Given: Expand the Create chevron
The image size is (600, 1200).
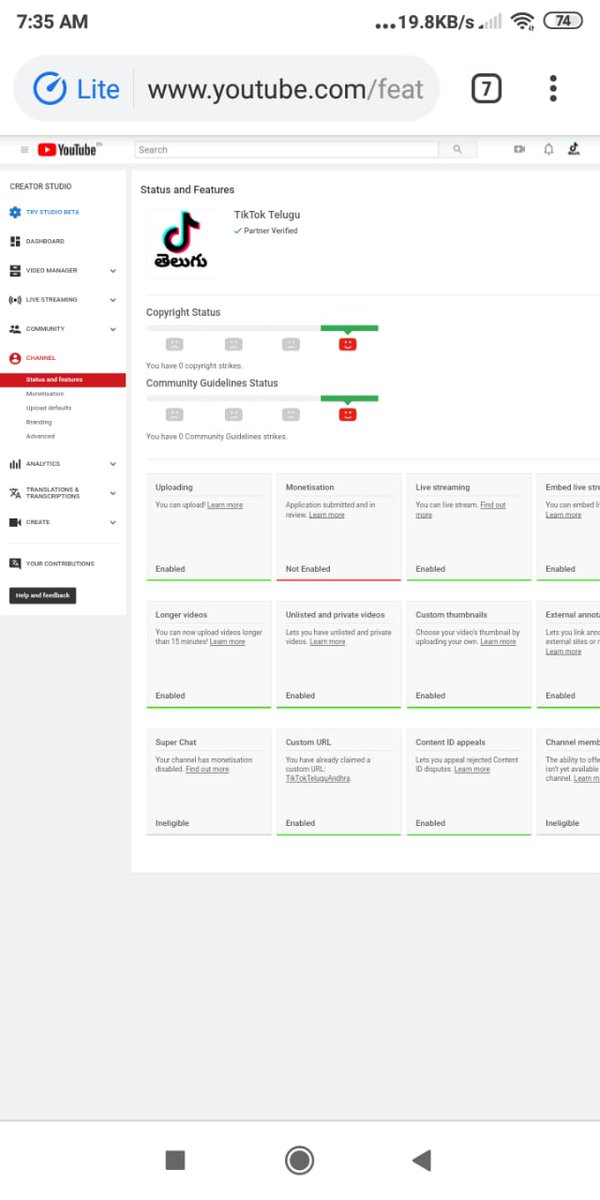Looking at the screenshot, I should (x=113, y=522).
